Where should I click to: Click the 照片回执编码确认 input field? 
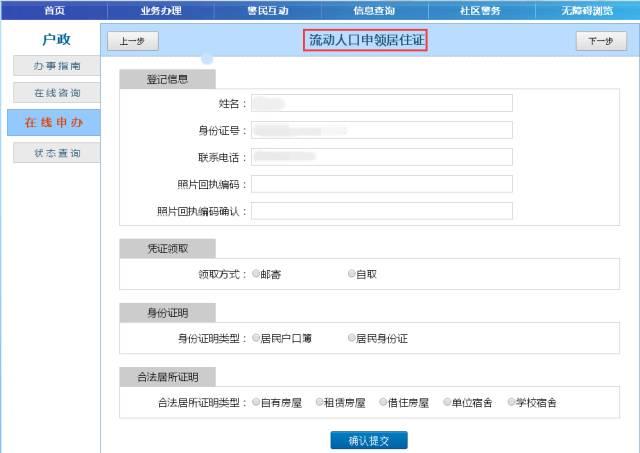(382, 211)
